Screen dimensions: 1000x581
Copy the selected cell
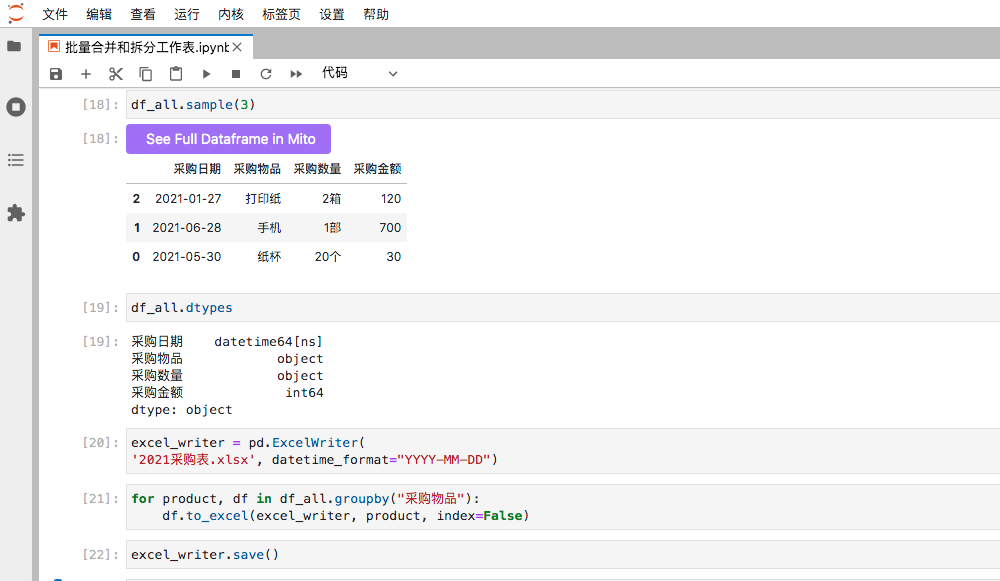(x=146, y=74)
